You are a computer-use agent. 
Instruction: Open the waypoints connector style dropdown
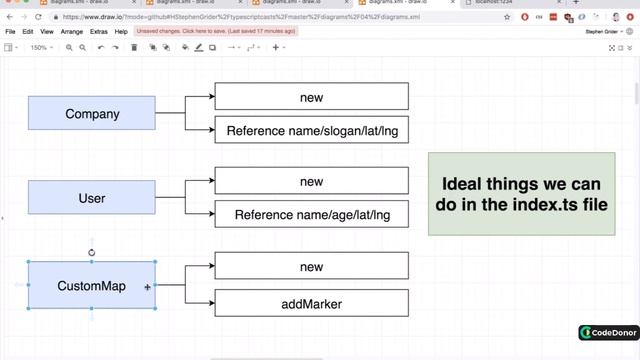(253, 48)
